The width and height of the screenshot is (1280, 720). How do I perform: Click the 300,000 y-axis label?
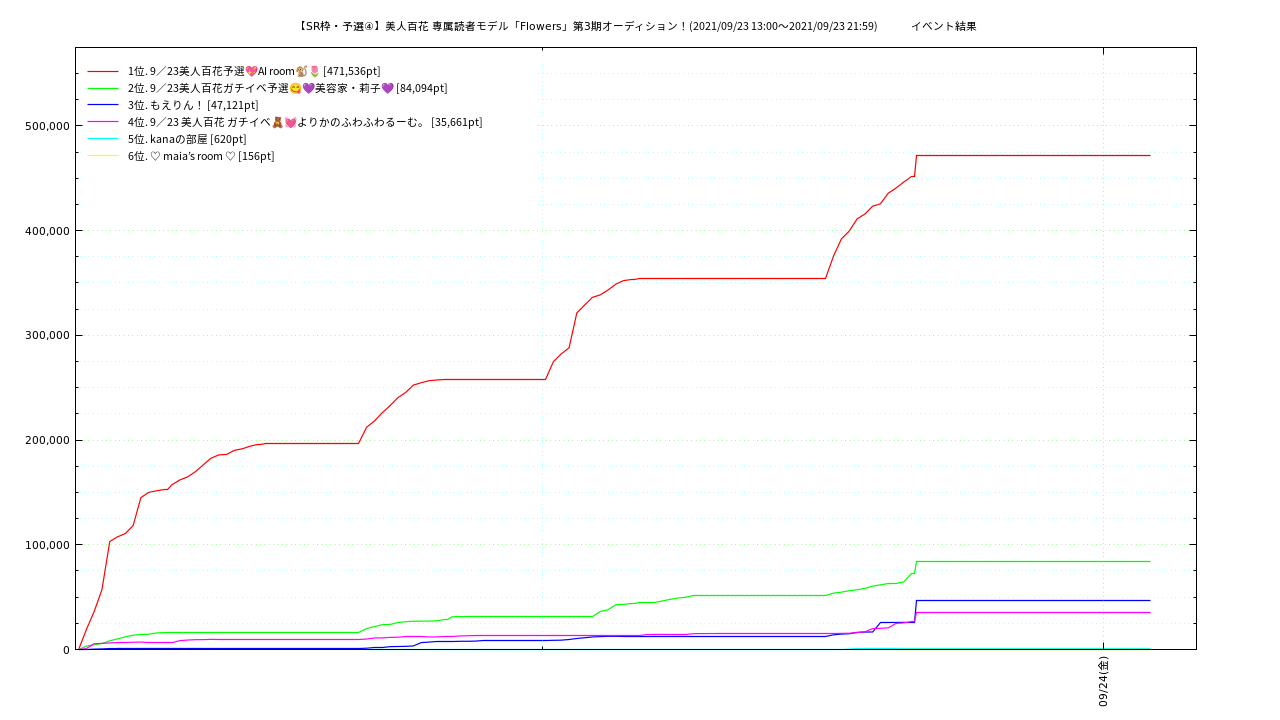[46, 335]
